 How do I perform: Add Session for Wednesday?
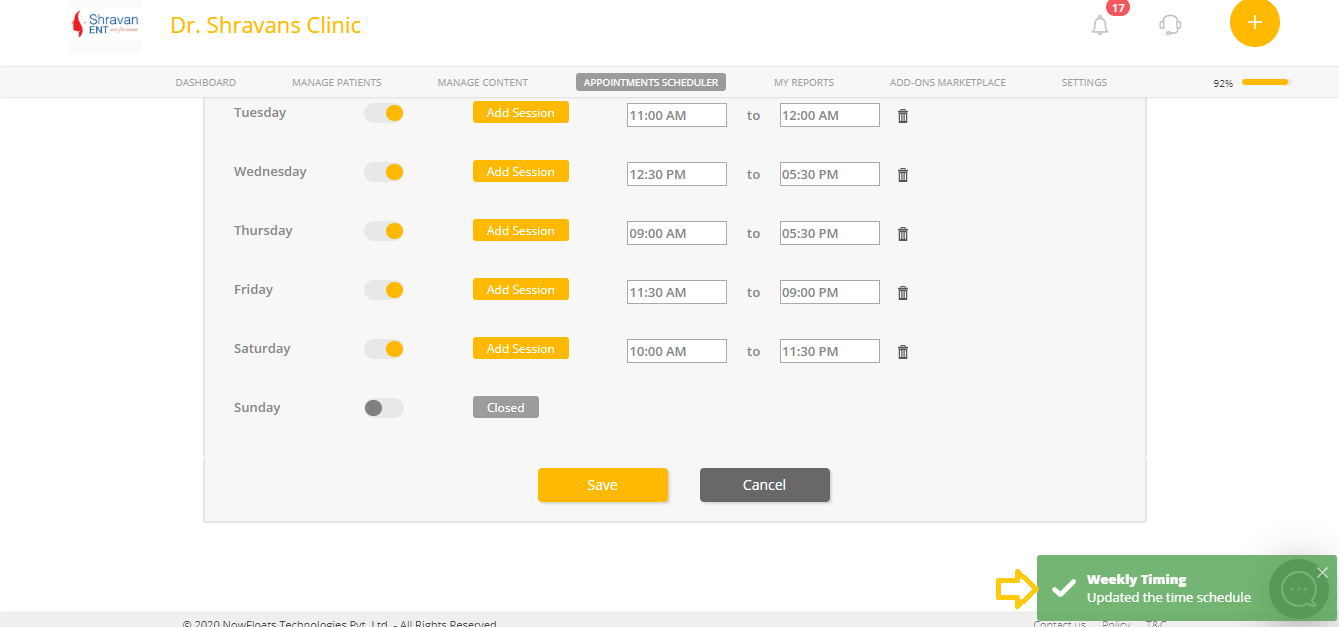click(521, 171)
